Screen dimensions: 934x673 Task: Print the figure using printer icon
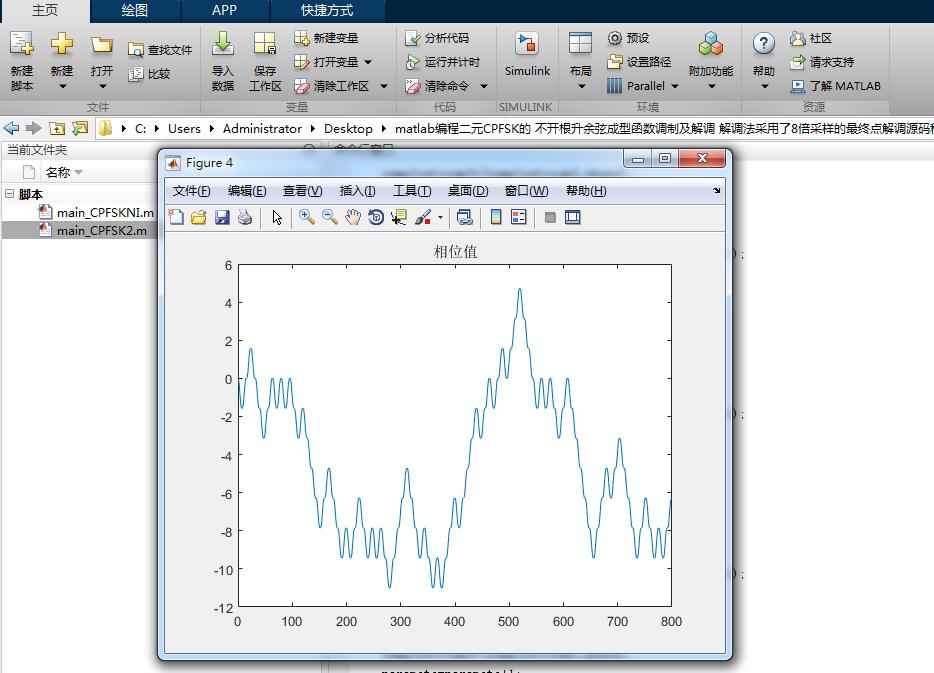coord(245,217)
